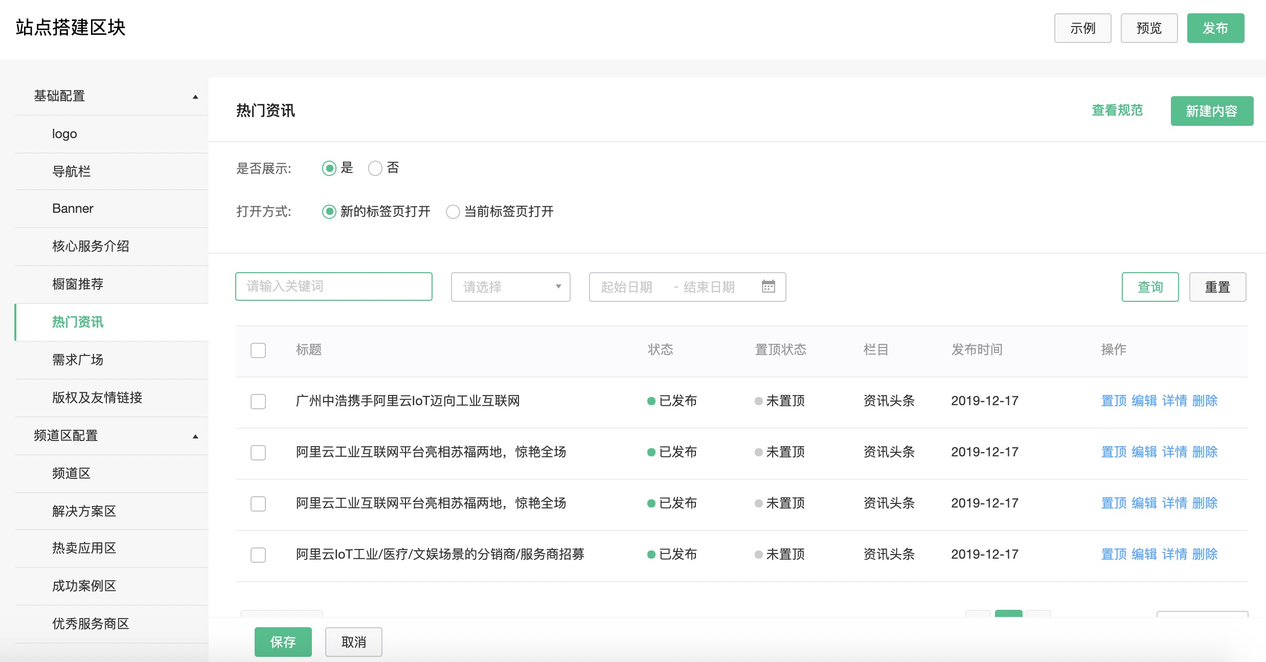Check the row 阿里云IoT工业/医疗/文娱场景的分销商
The height and width of the screenshot is (662, 1266).
(258, 555)
